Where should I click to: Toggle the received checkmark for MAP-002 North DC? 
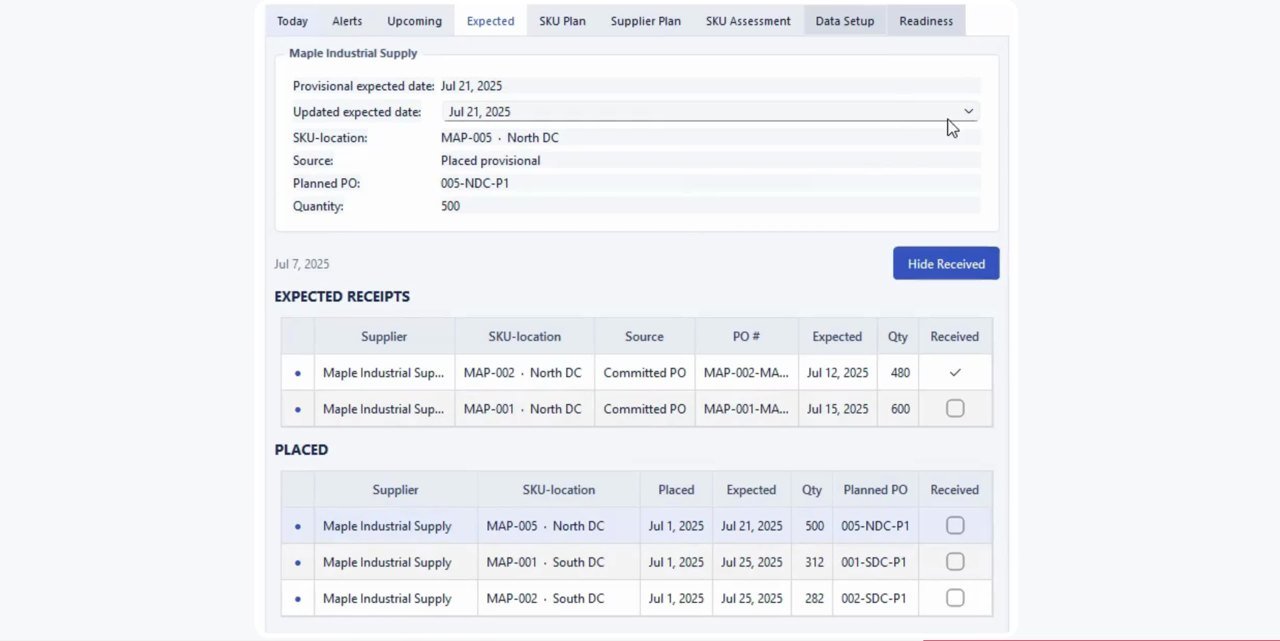click(x=955, y=373)
